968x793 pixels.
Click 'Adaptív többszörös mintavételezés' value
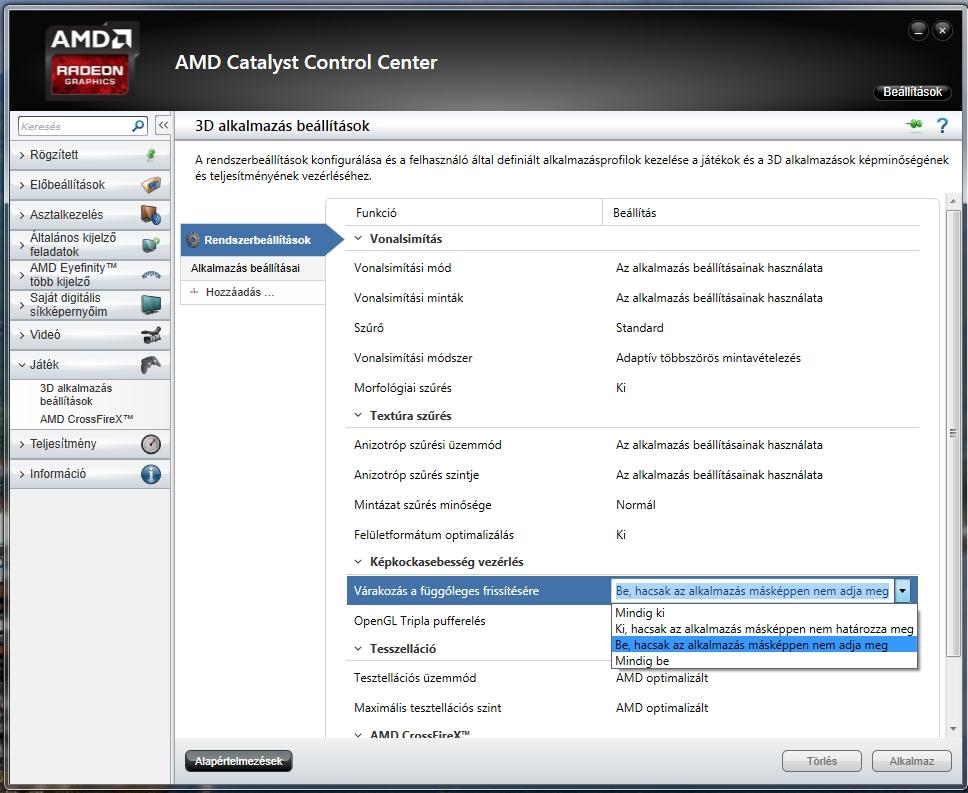708,358
